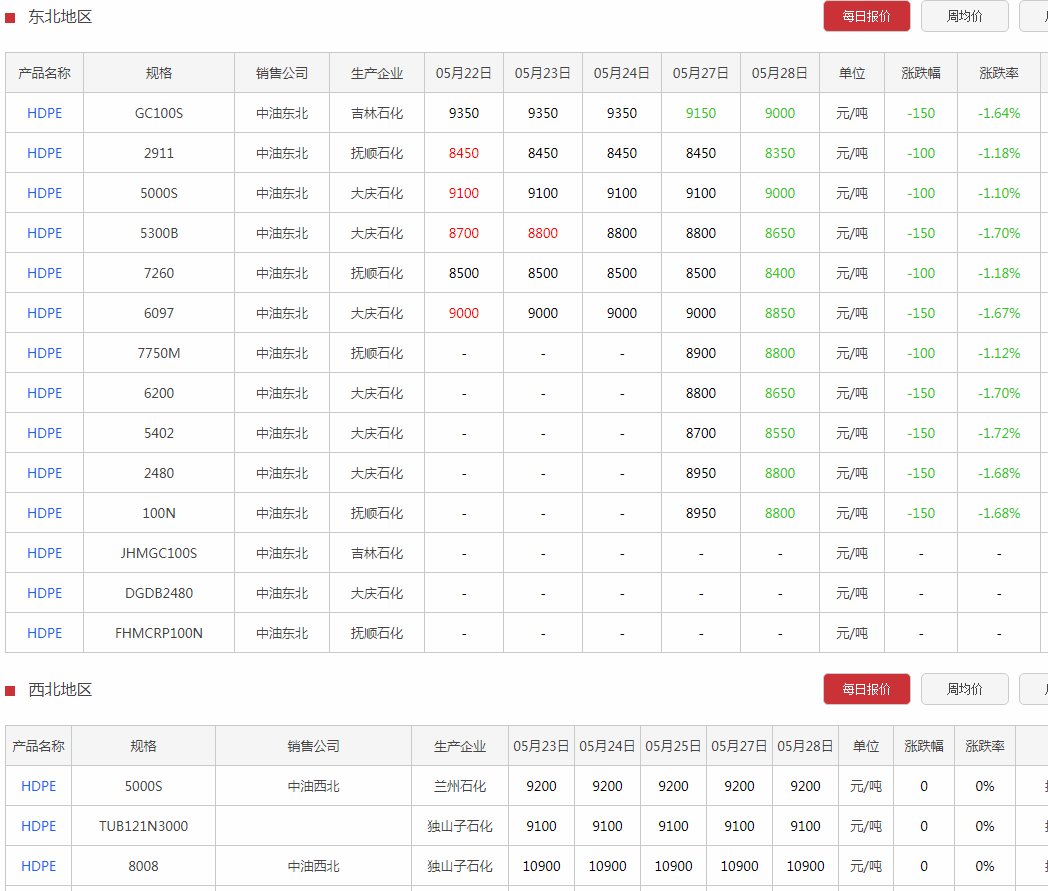
Task: Click HDPE link for 6097 spec
Action: coord(44,313)
